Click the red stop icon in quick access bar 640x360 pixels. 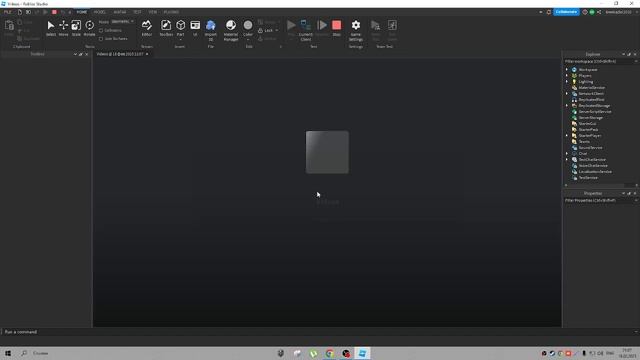pyautogui.click(x=54, y=12)
